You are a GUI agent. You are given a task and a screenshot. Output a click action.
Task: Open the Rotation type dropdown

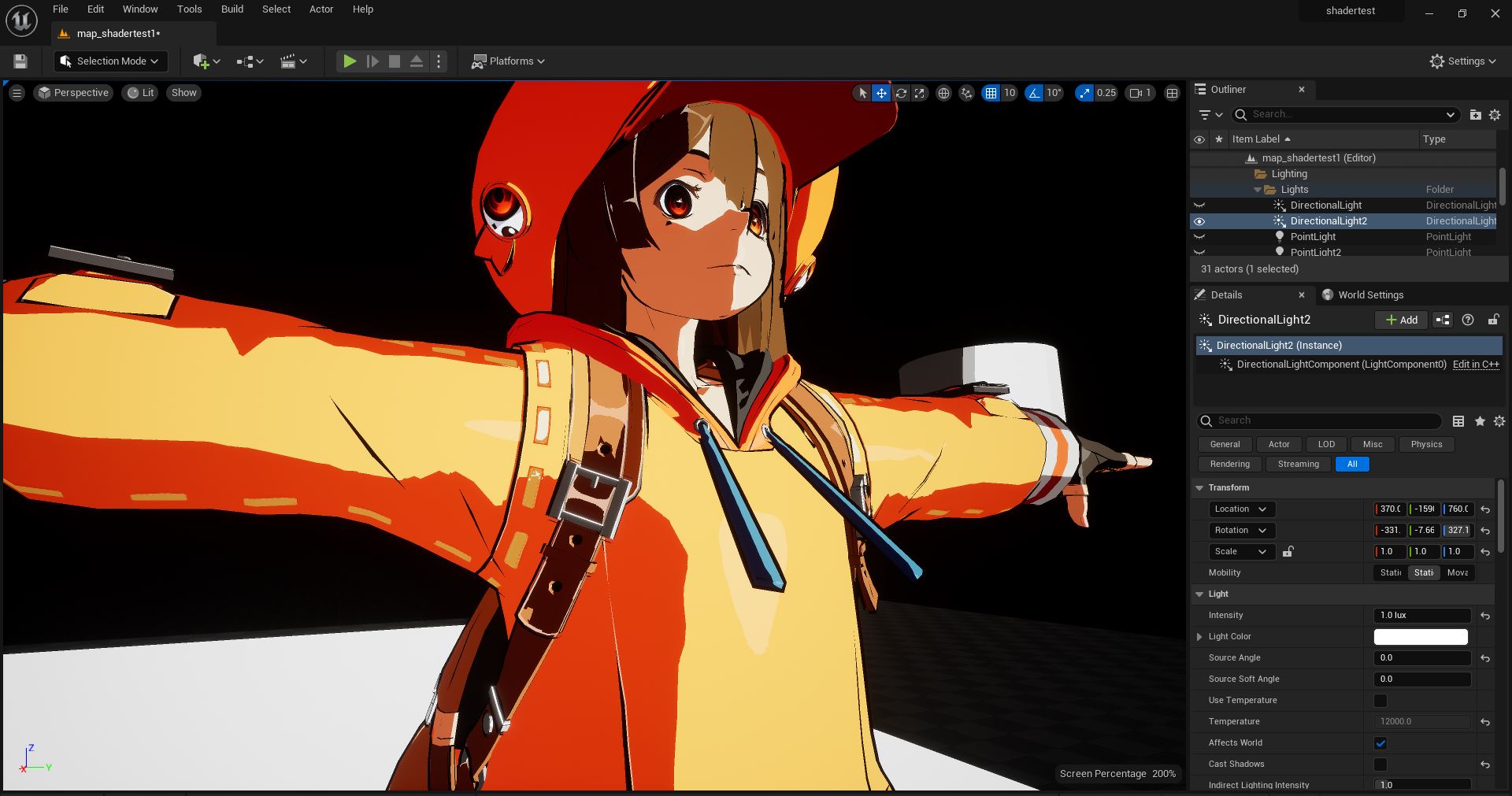coord(1240,531)
